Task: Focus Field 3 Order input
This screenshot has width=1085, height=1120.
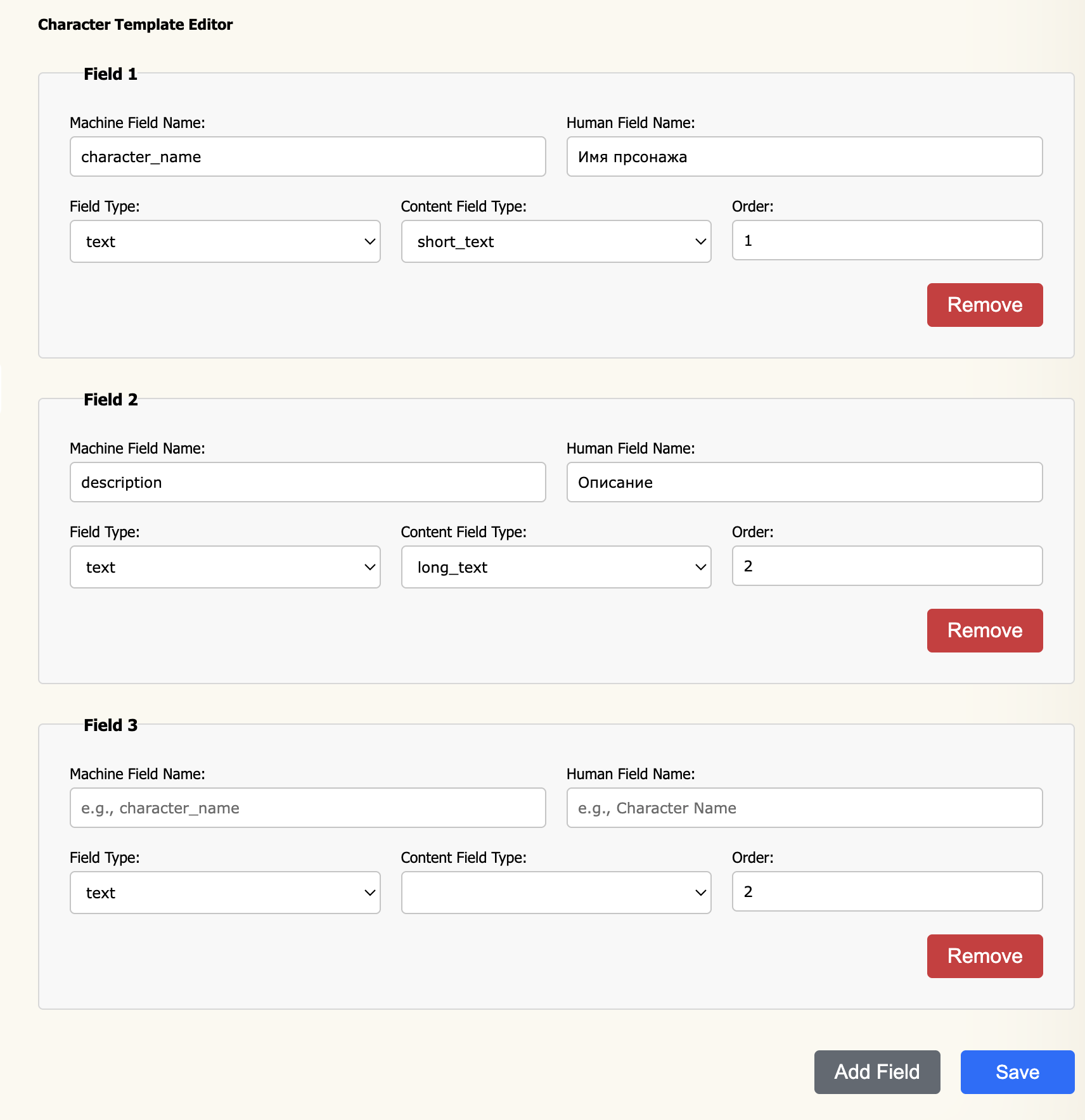Action: 887,891
